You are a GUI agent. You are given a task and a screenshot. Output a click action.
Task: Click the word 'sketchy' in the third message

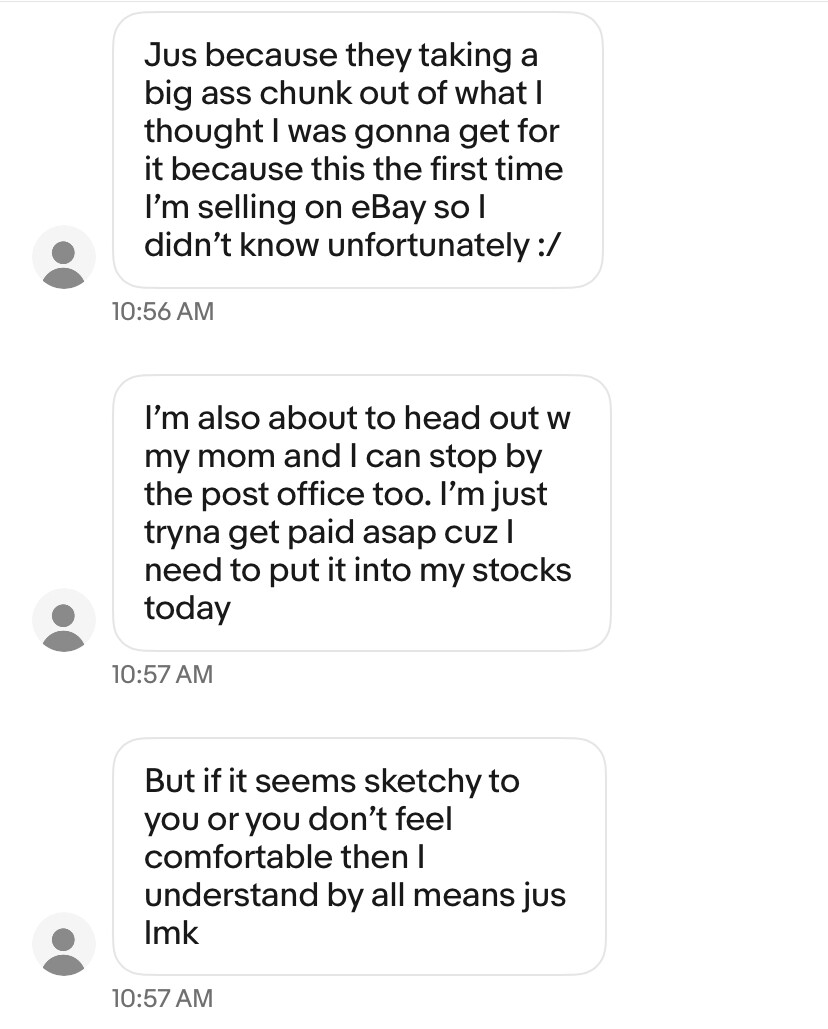click(421, 780)
